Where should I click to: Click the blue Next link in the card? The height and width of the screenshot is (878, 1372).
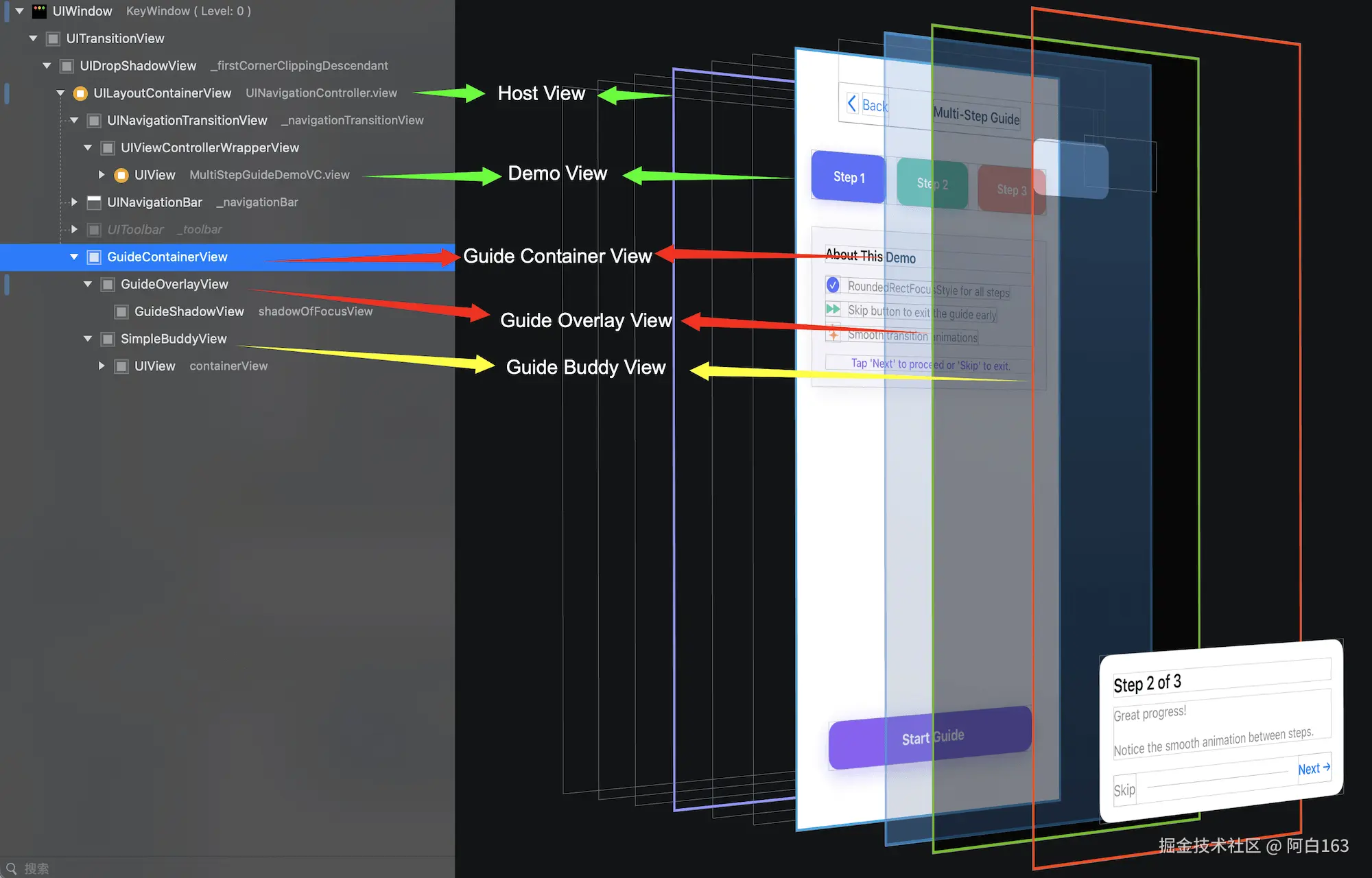1313,768
